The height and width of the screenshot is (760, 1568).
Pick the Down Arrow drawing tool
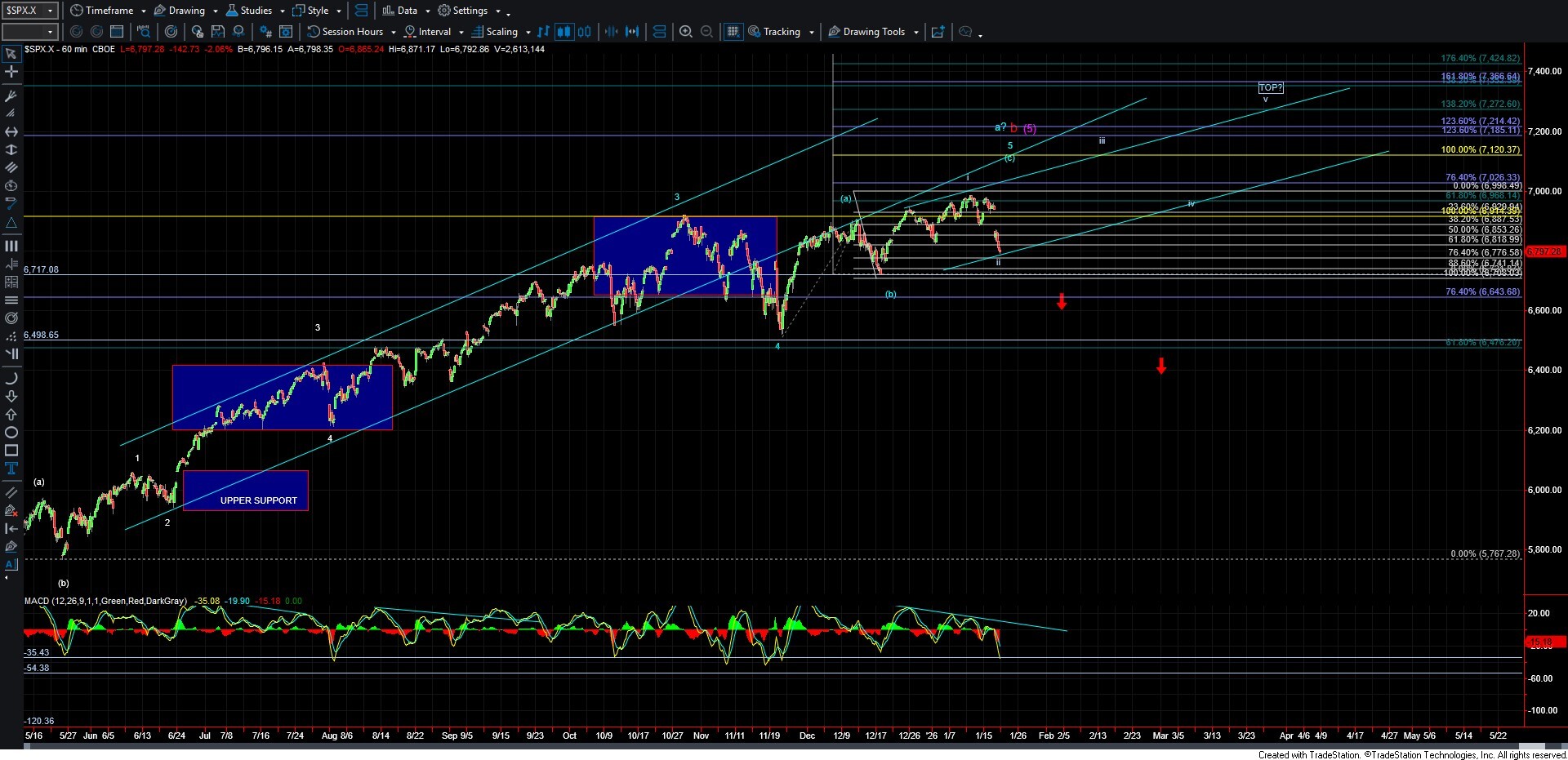click(11, 397)
